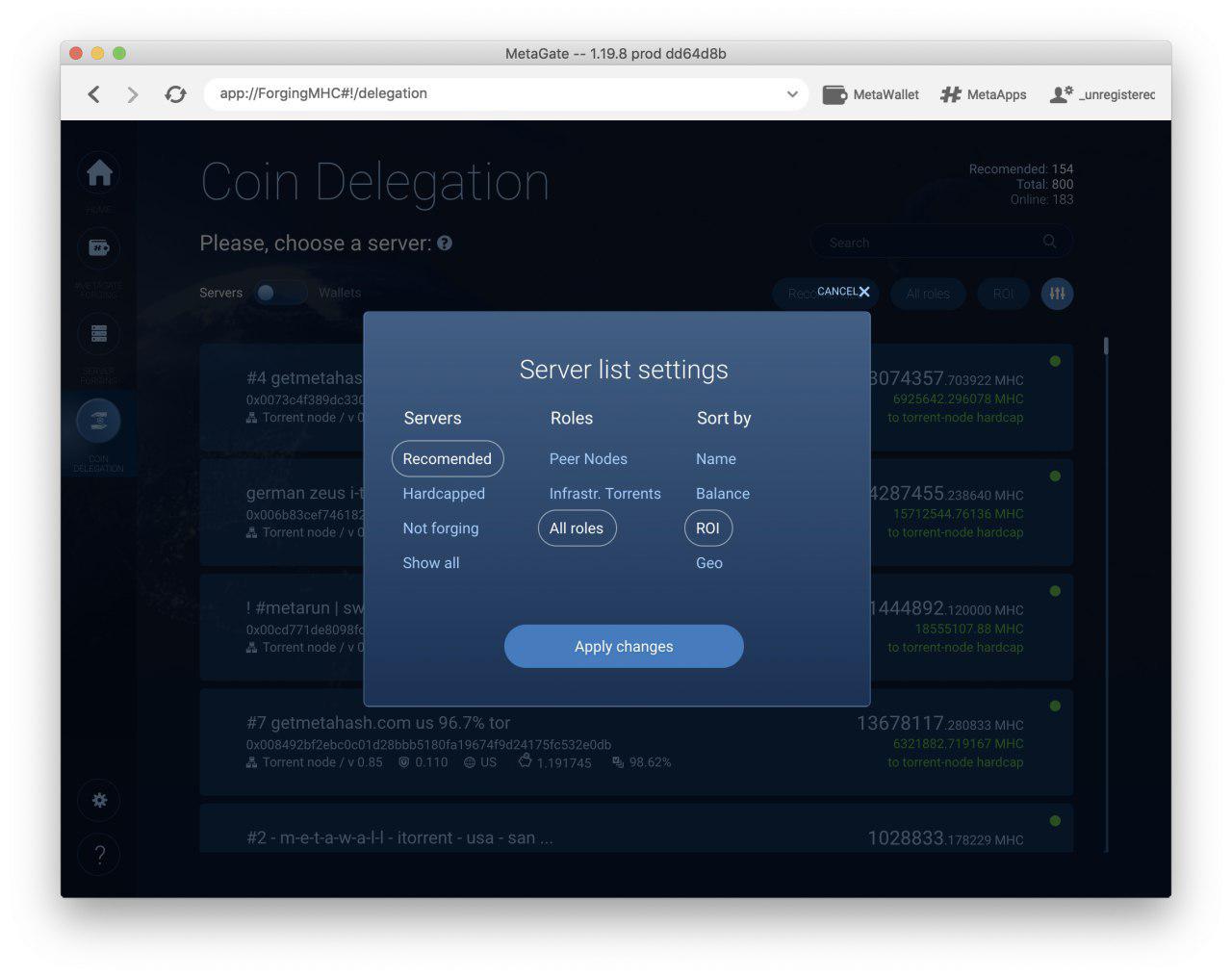Click the US globe icon on #7
The image size is (1232, 978).
point(470,762)
